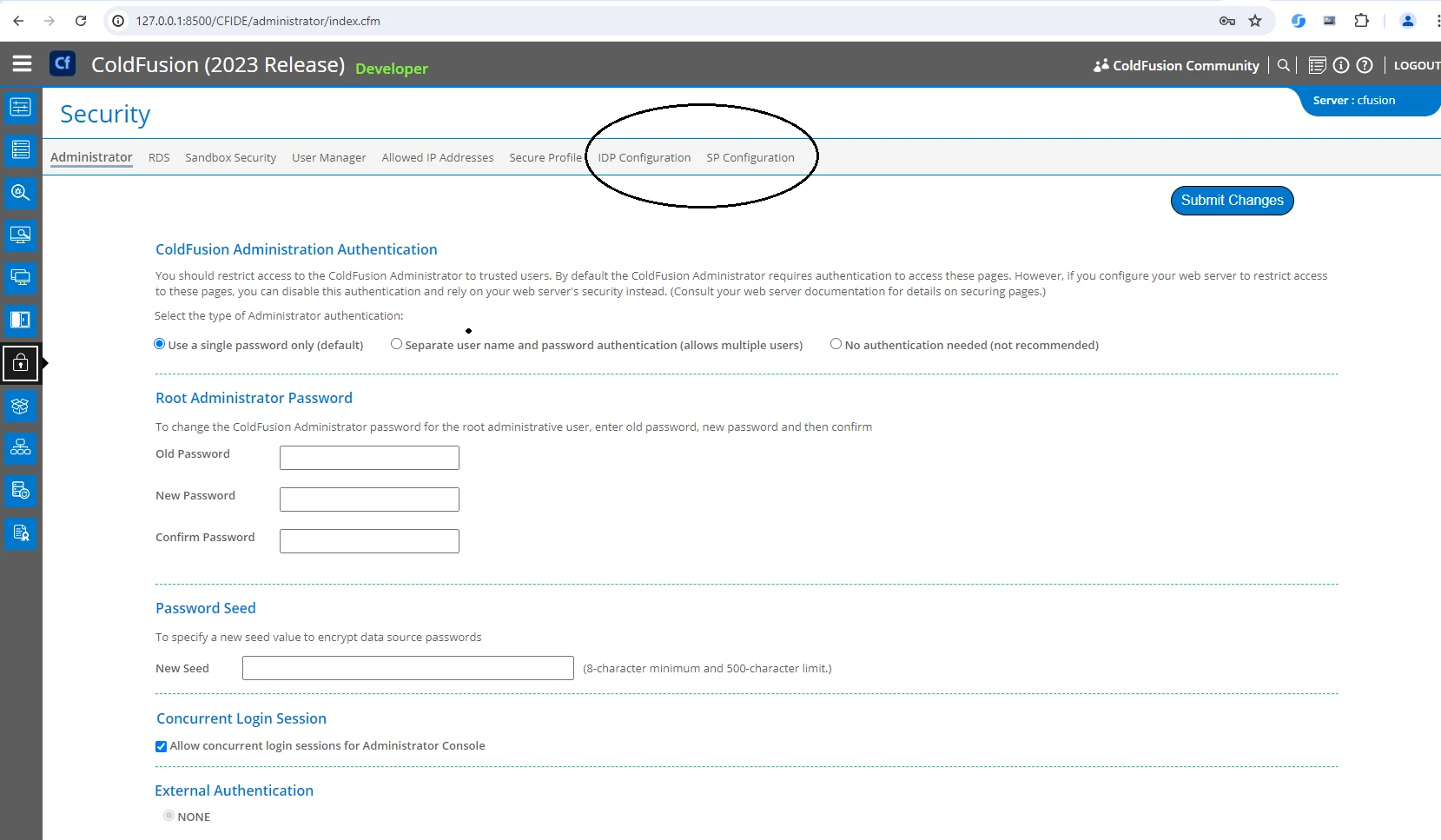
Task: Switch to RDS tab
Action: tap(159, 158)
